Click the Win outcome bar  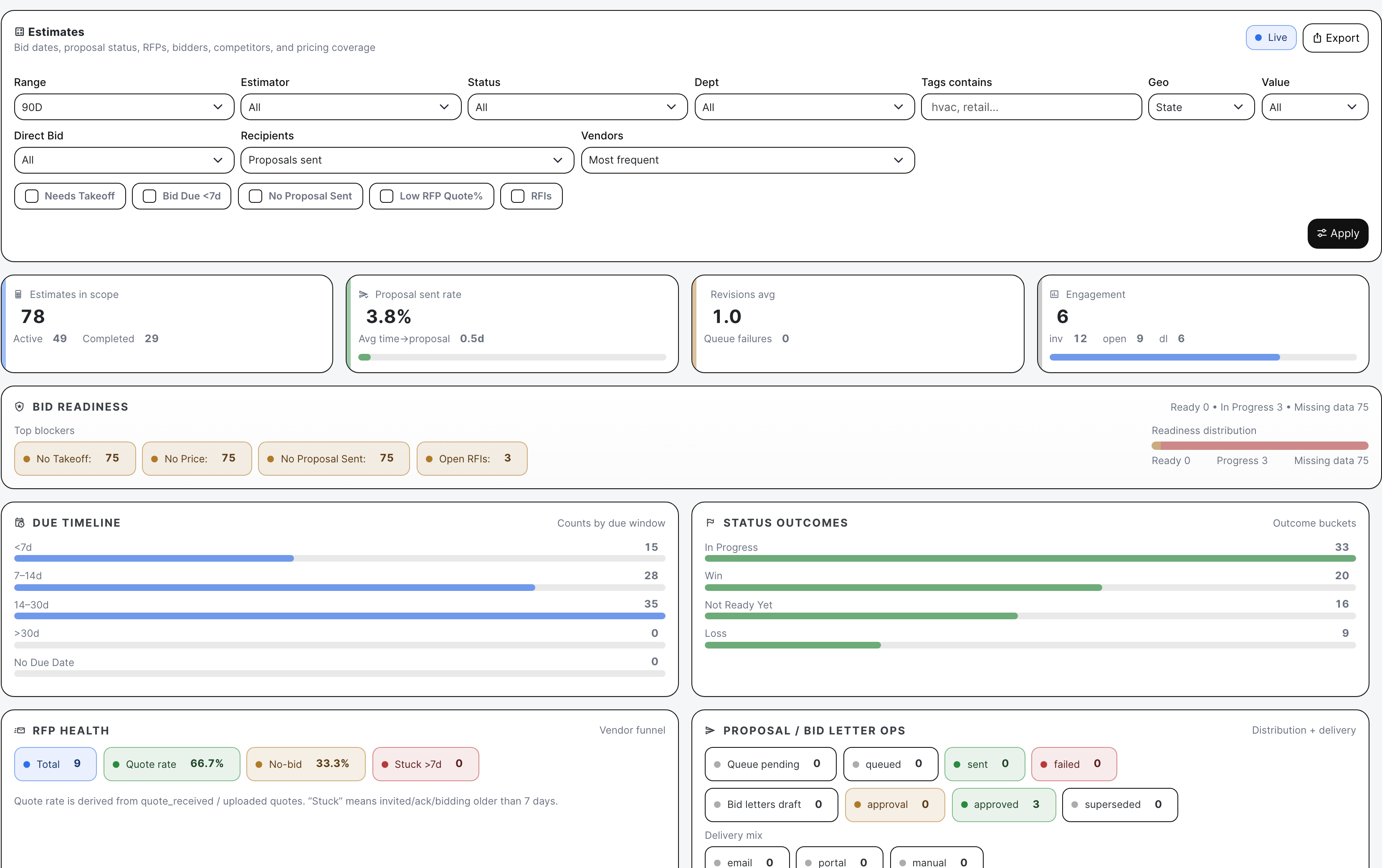(1030, 588)
